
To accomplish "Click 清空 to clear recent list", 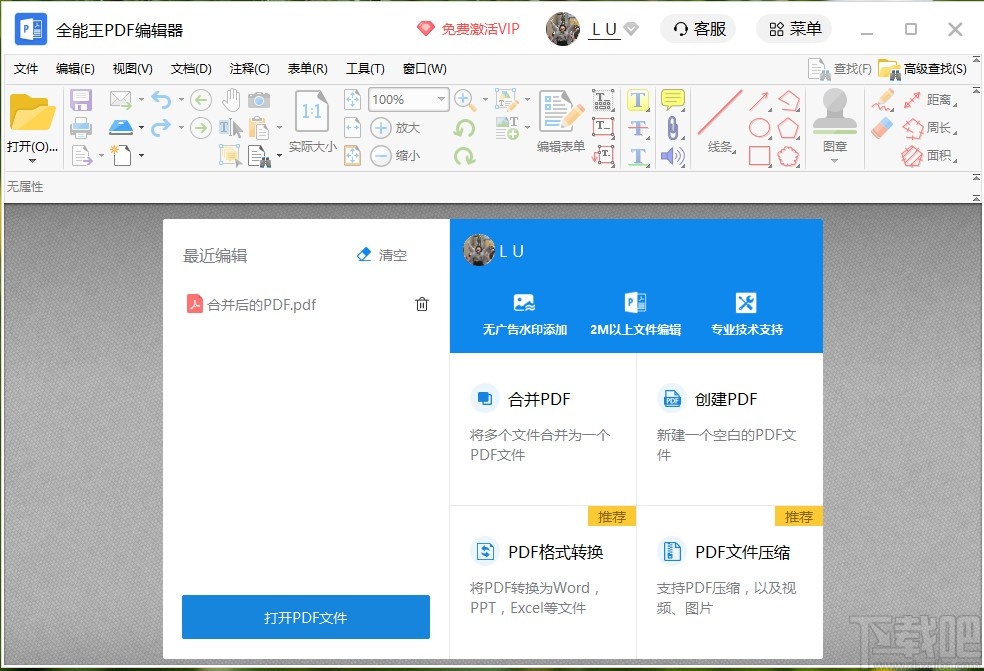I will point(382,255).
